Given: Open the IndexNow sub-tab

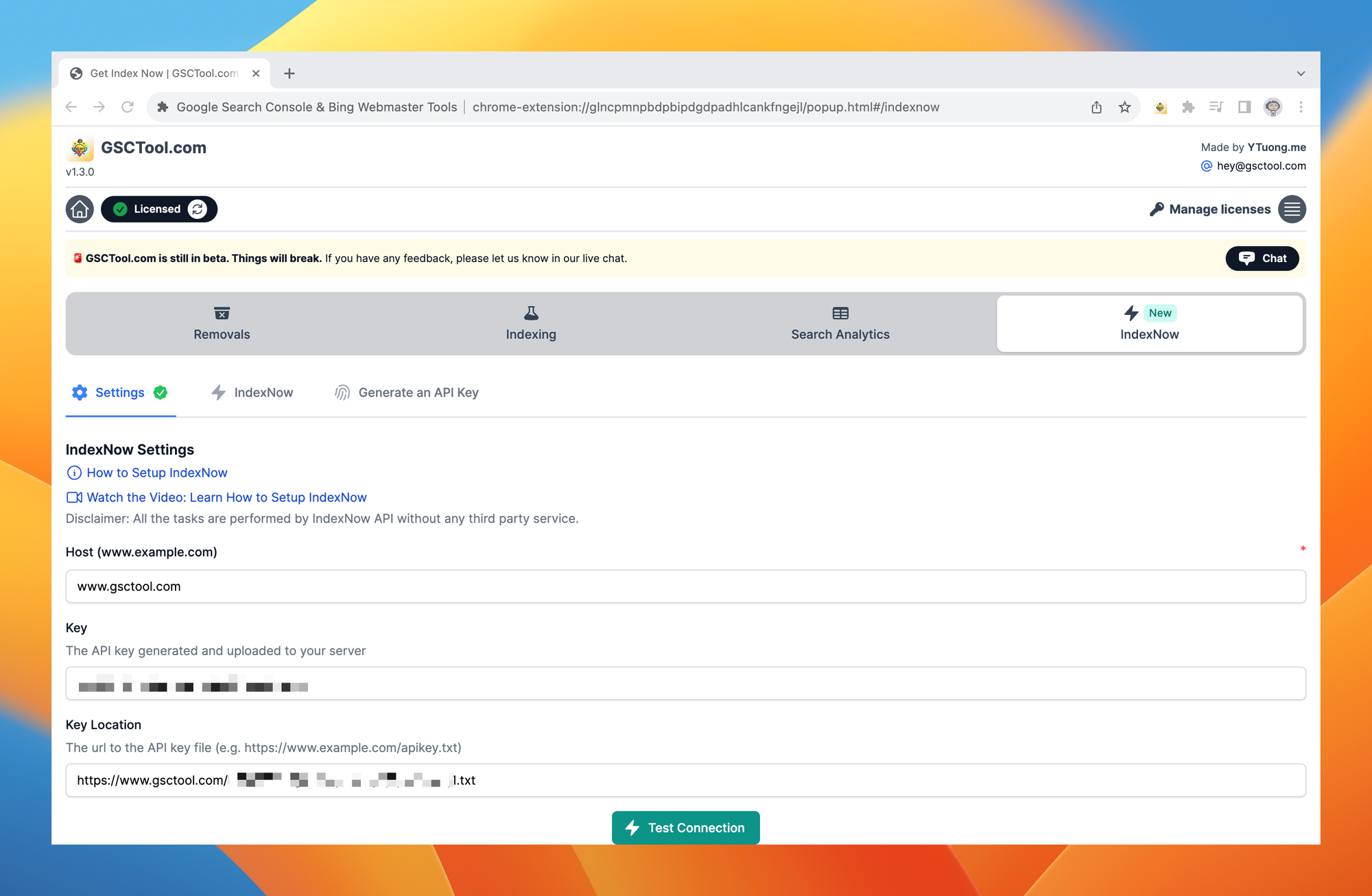Looking at the screenshot, I should click(252, 392).
